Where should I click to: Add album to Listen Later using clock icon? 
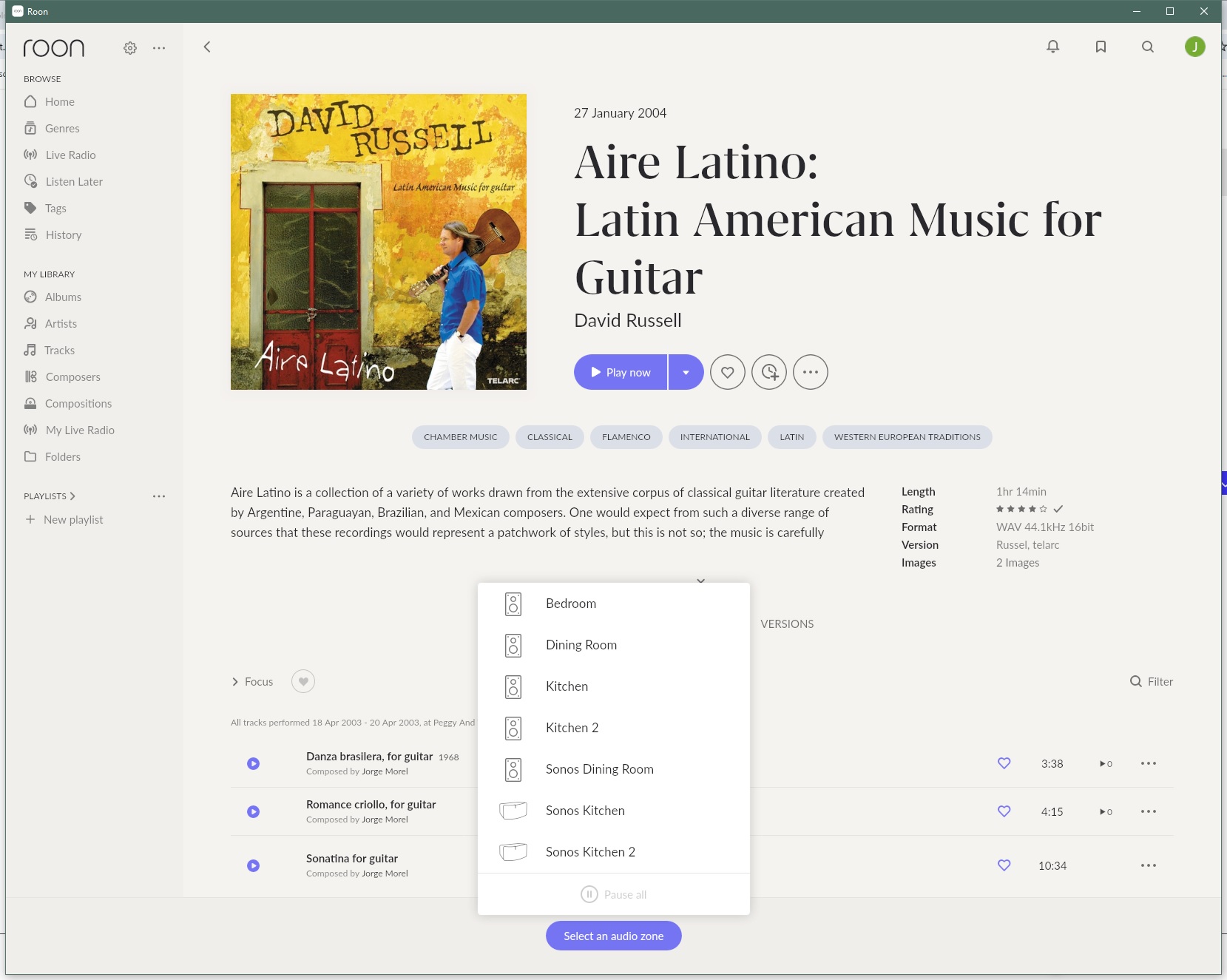[769, 372]
